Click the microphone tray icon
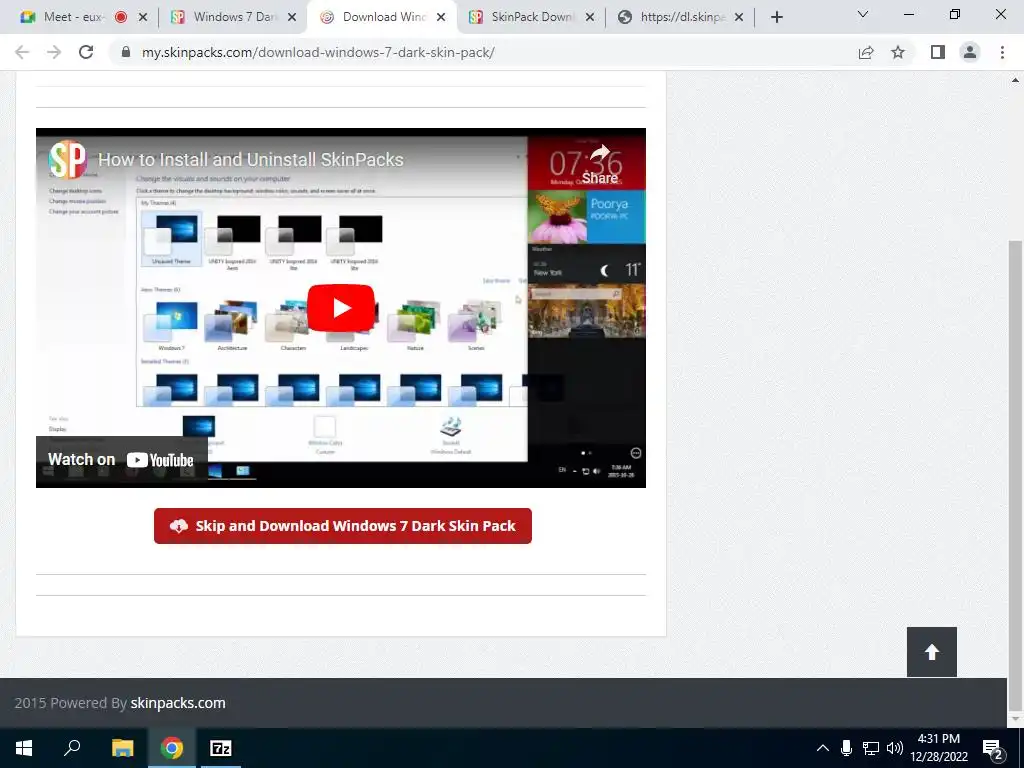 tap(846, 748)
